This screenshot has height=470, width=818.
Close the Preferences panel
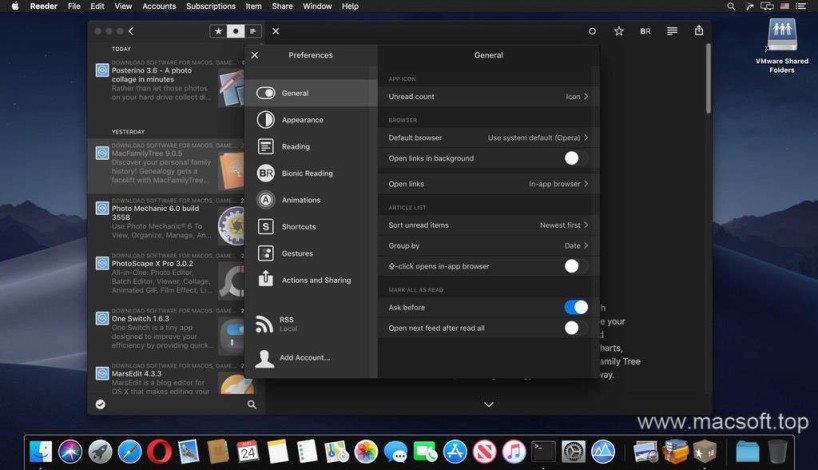[x=254, y=55]
